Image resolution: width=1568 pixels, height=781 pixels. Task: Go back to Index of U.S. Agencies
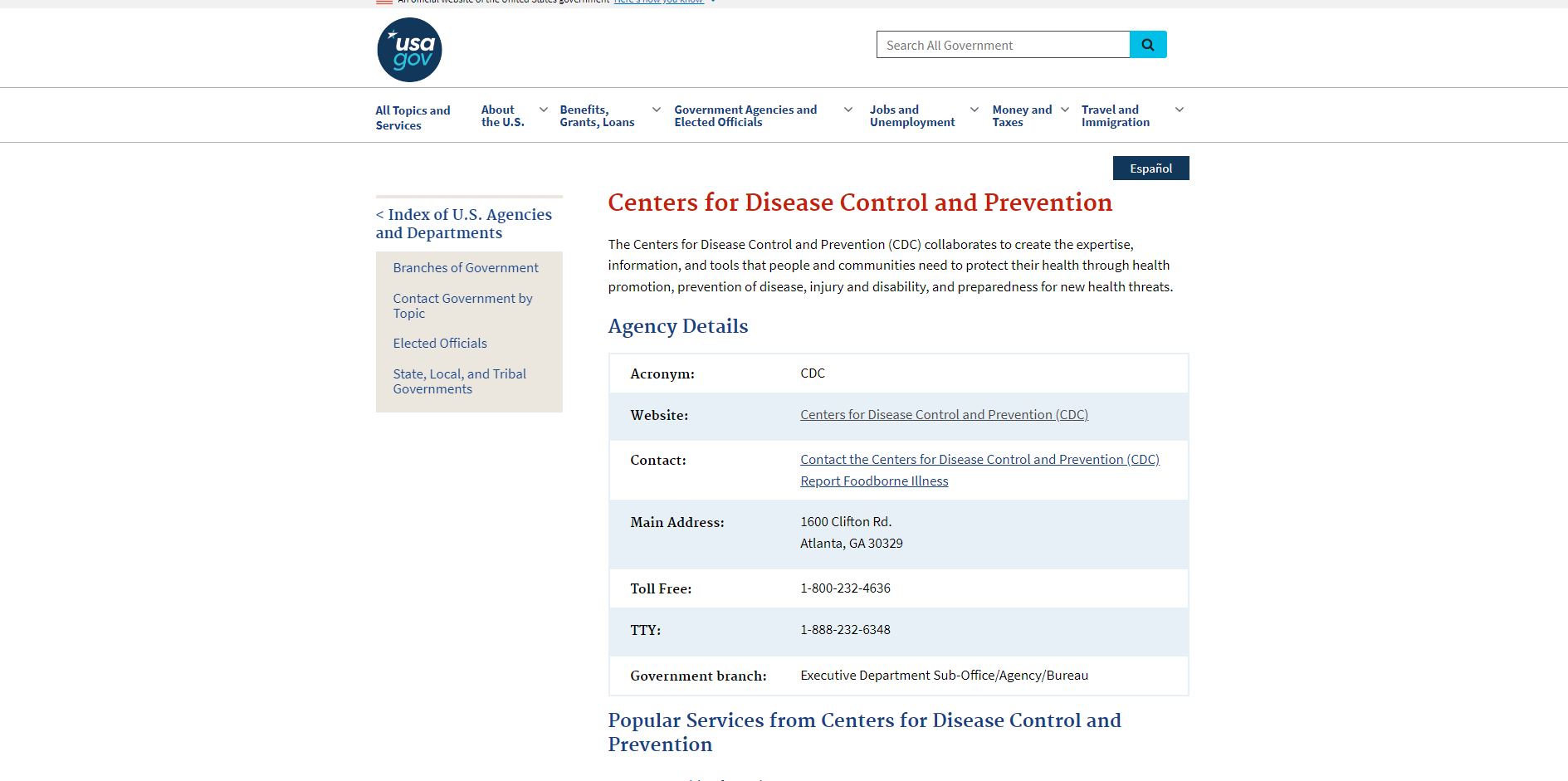[463, 223]
